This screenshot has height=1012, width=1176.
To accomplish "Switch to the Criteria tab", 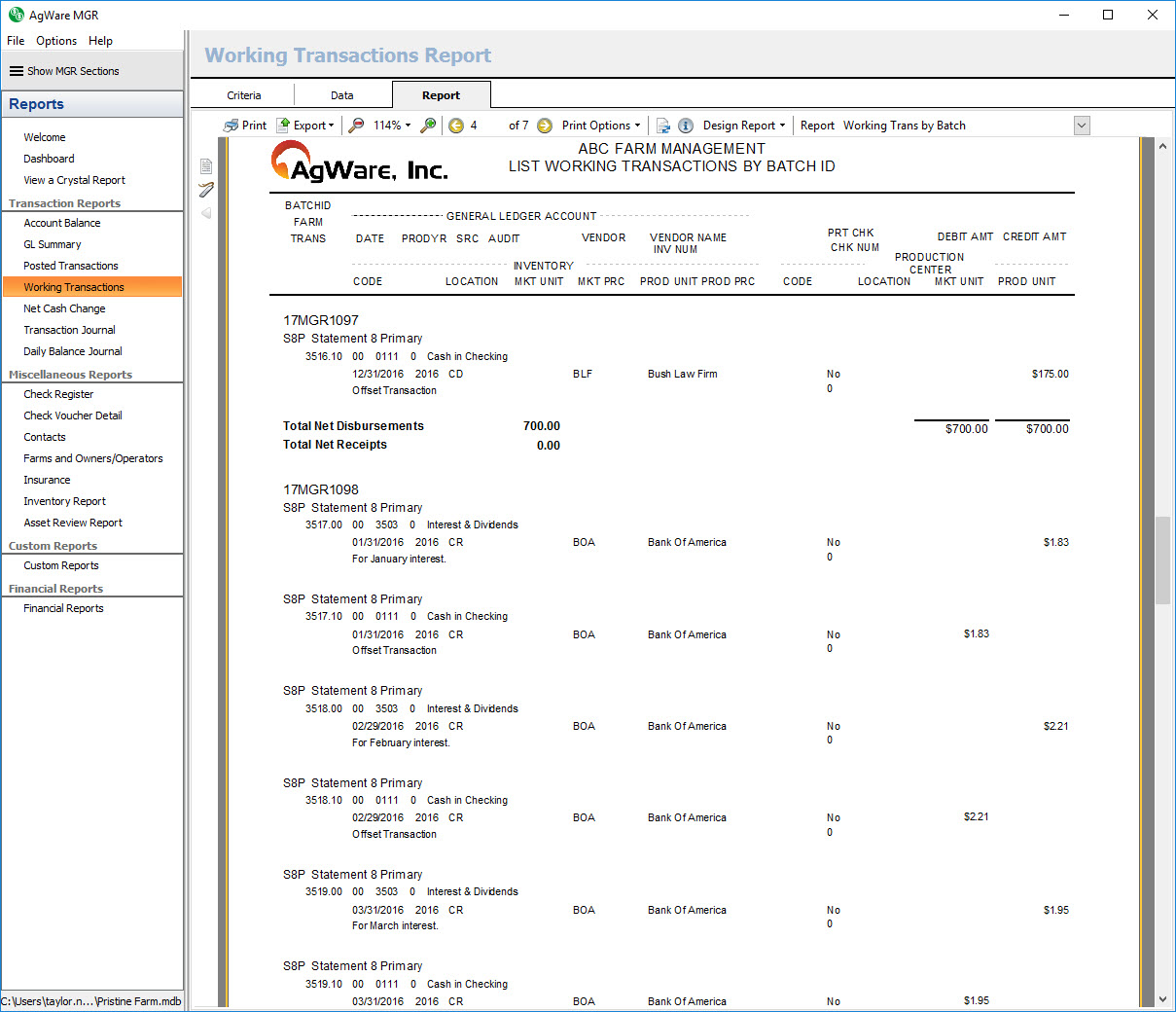I will [x=244, y=95].
